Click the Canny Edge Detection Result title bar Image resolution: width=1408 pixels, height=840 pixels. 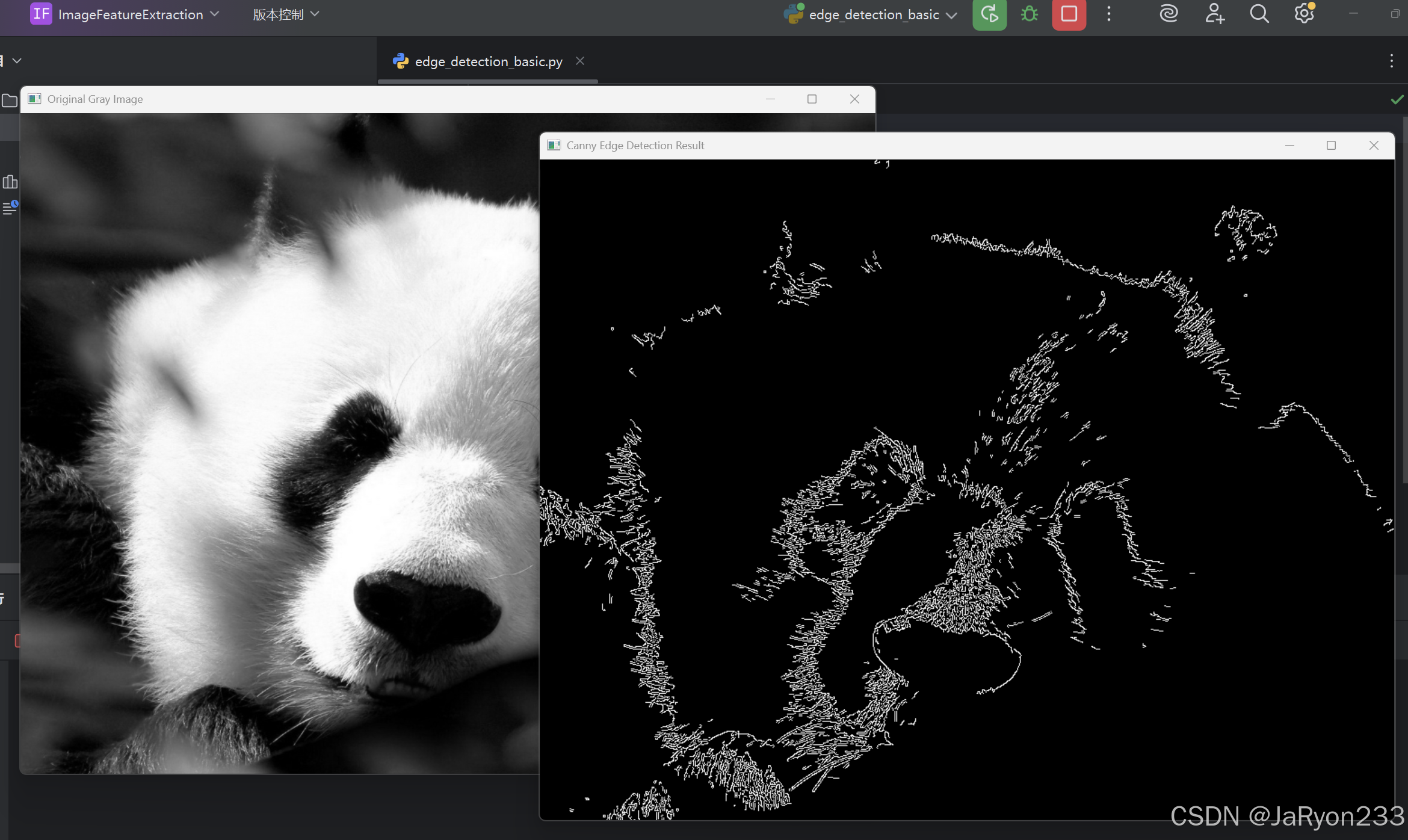pyautogui.click(x=903, y=146)
